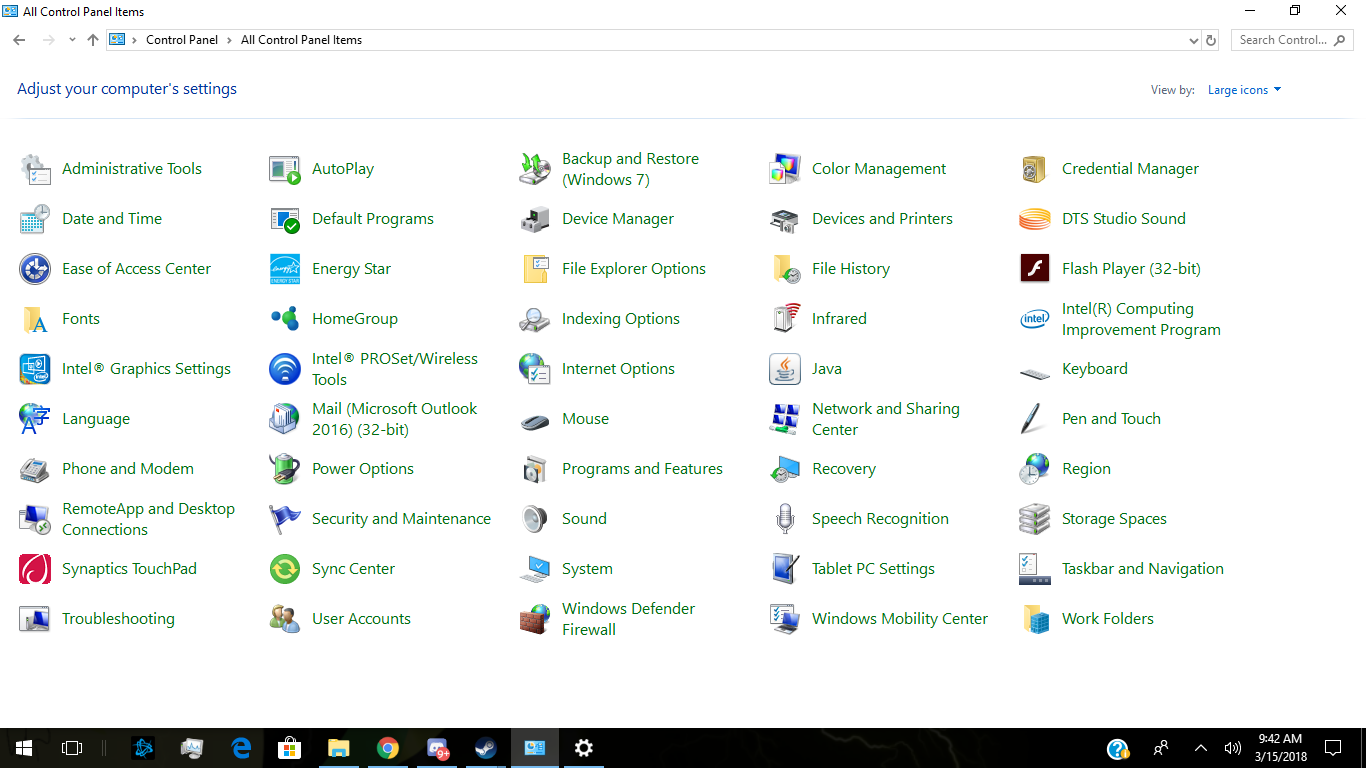Image resolution: width=1366 pixels, height=768 pixels.
Task: Open the Settings gear on taskbar
Action: (x=584, y=748)
